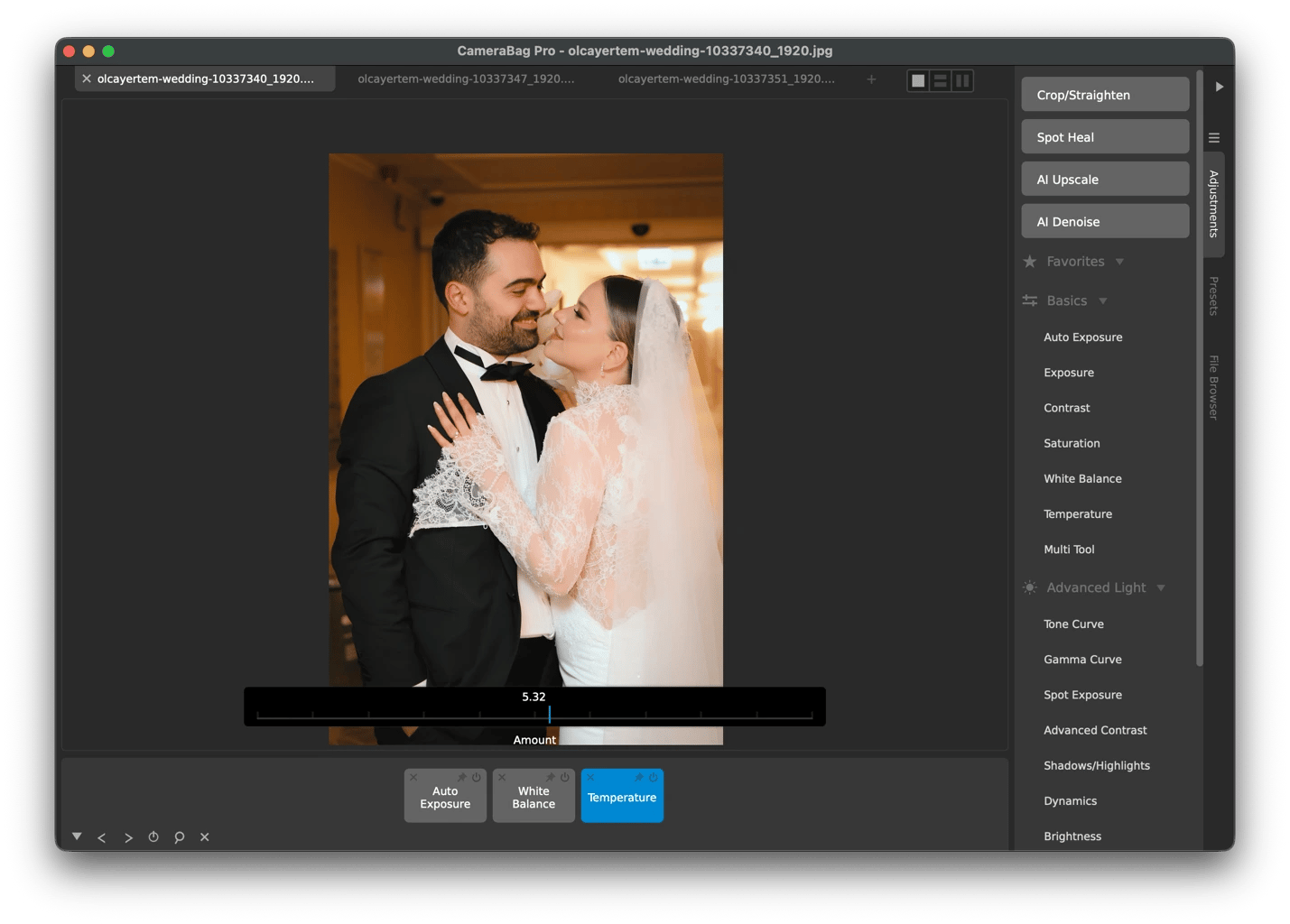Click the 'Amount' slider label

click(x=534, y=740)
